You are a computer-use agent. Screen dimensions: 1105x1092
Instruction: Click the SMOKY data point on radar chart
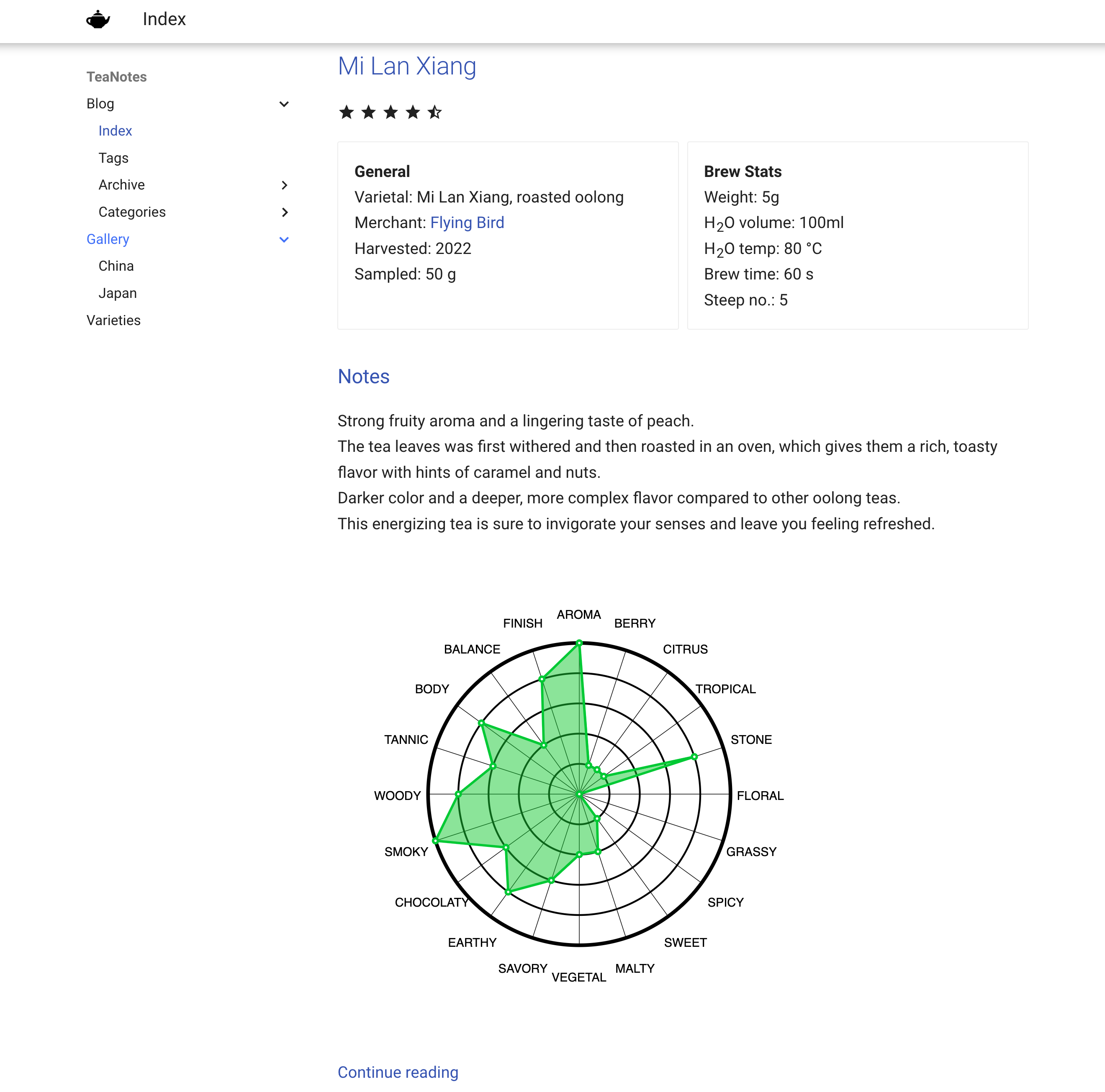[436, 841]
